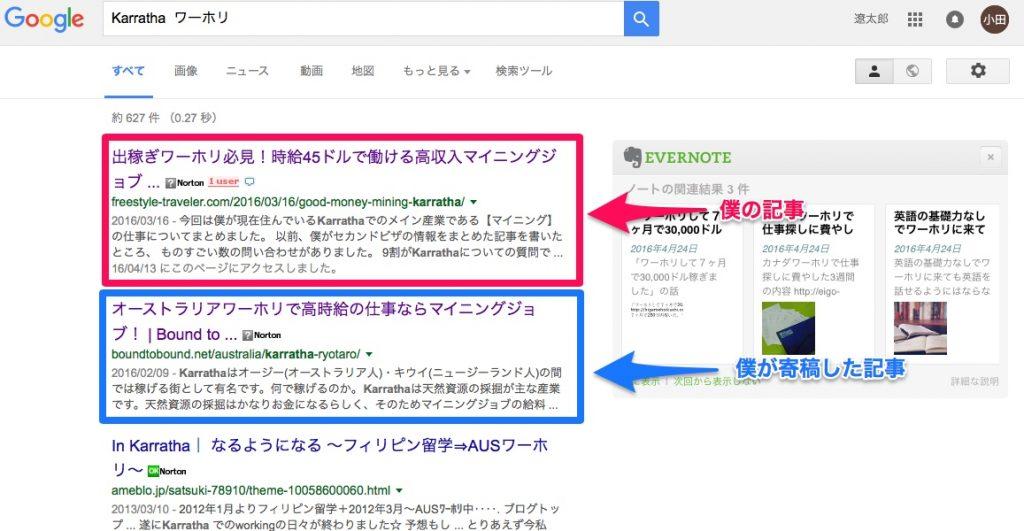Click OK Norton badge on ameblo result
This screenshot has height=531, width=1024.
click(167, 471)
